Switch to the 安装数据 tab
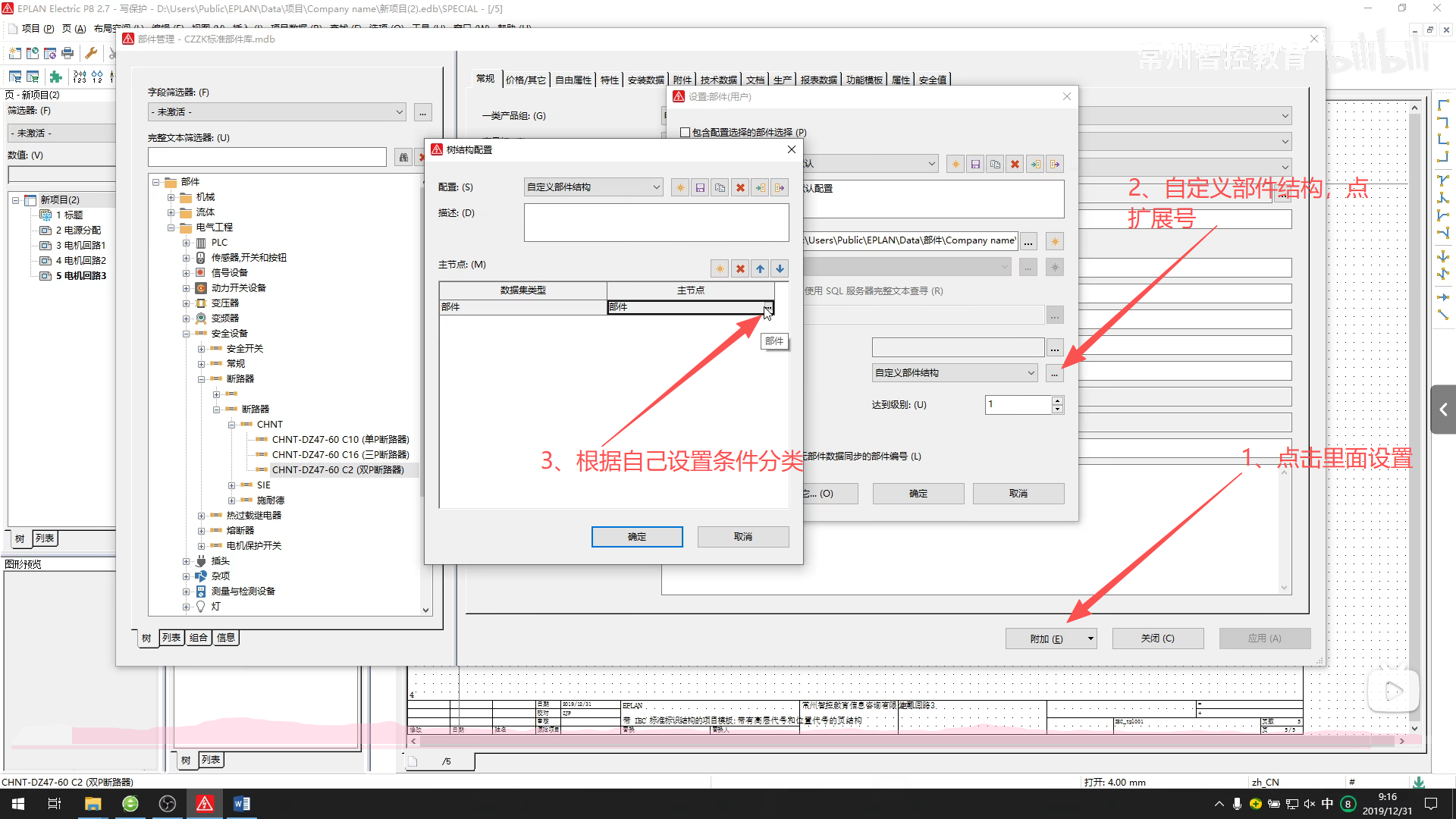This screenshot has width=1456, height=819. tap(645, 80)
